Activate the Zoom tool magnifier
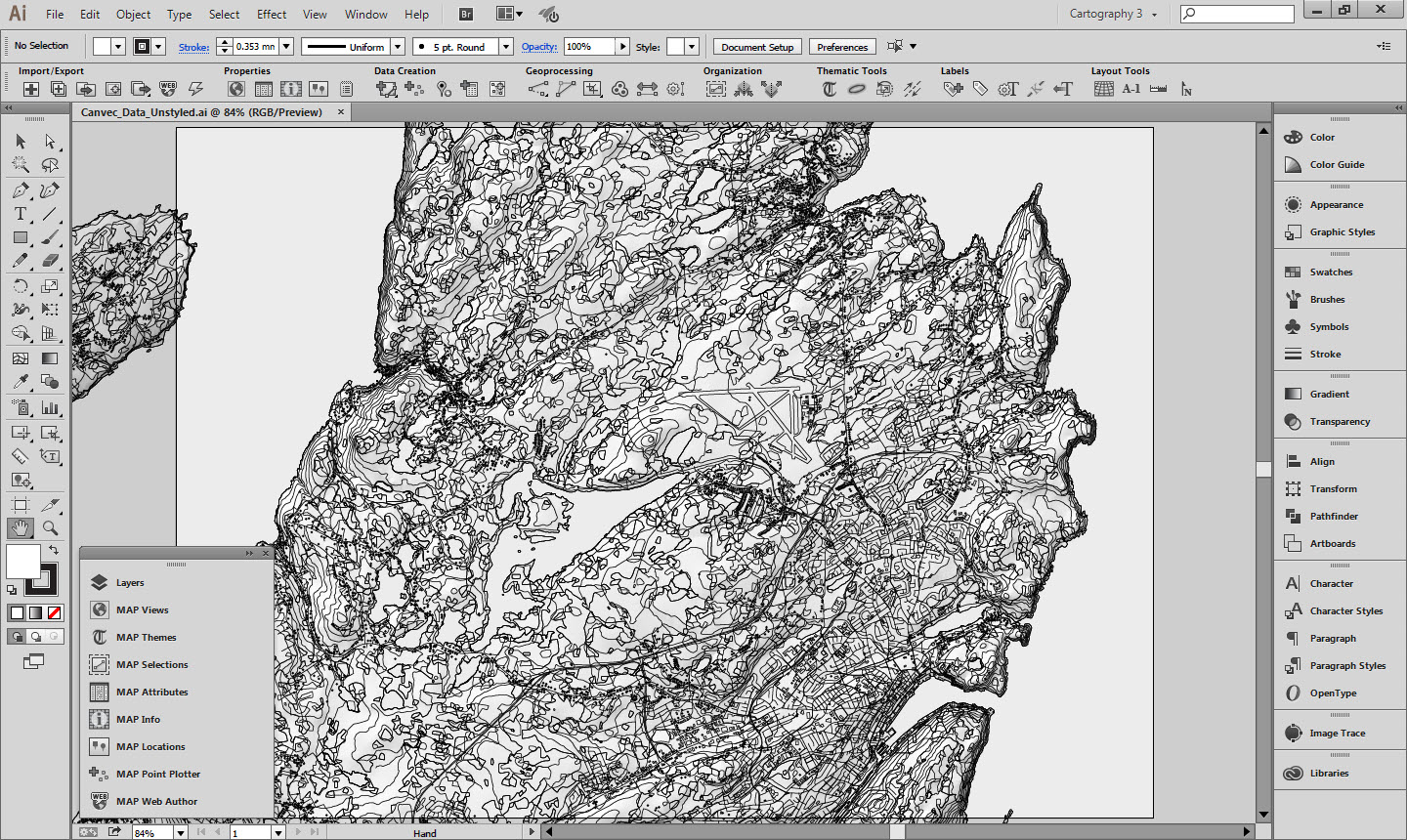The height and width of the screenshot is (840, 1407). [x=50, y=528]
